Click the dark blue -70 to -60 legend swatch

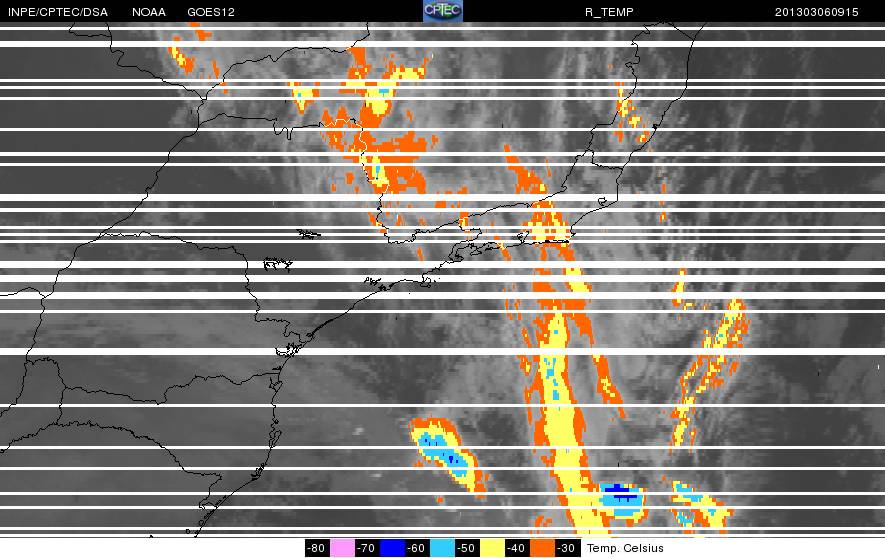pyautogui.click(x=392, y=548)
